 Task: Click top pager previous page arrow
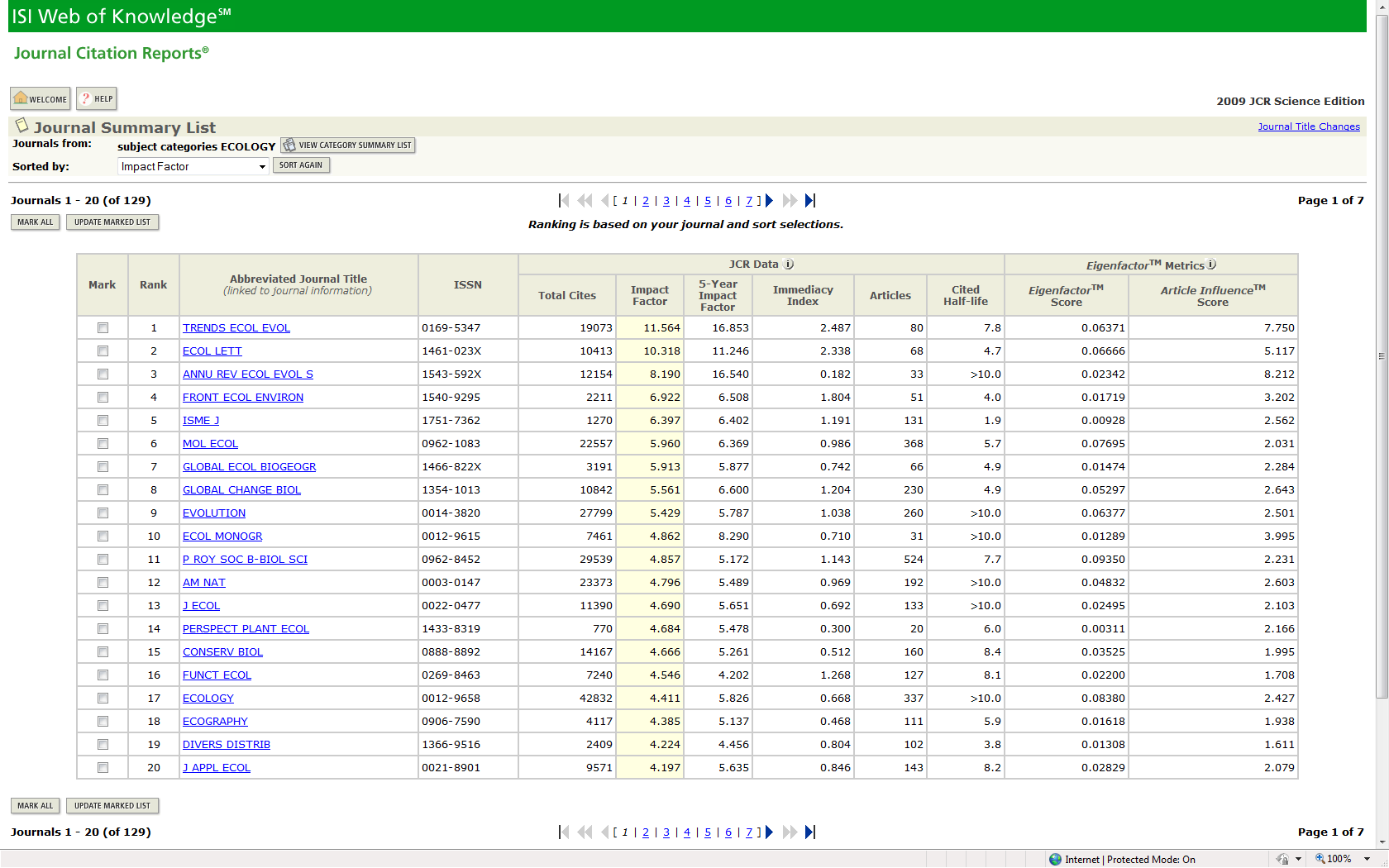pyautogui.click(x=605, y=200)
